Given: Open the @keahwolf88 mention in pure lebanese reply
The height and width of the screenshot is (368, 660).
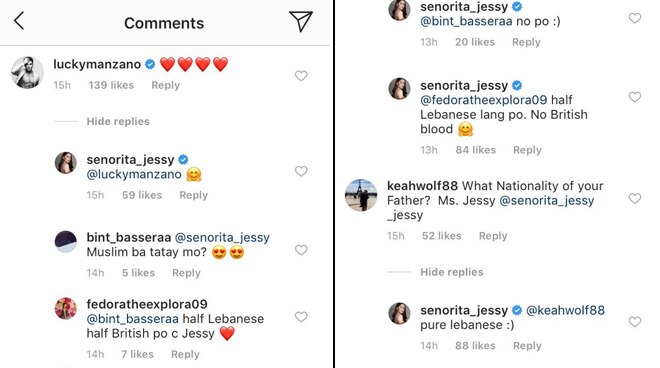Looking at the screenshot, I should click(x=565, y=310).
